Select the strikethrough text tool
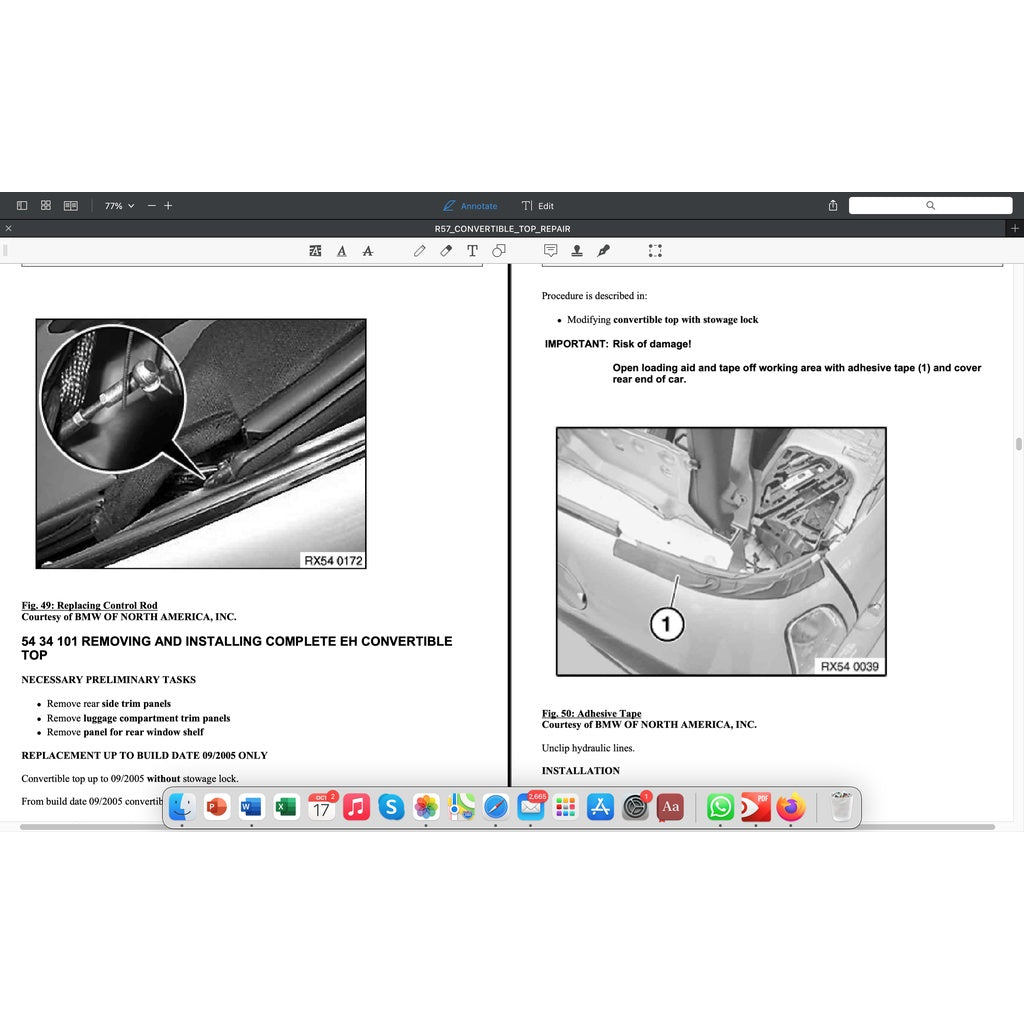The image size is (1024, 1024). pyautogui.click(x=368, y=251)
